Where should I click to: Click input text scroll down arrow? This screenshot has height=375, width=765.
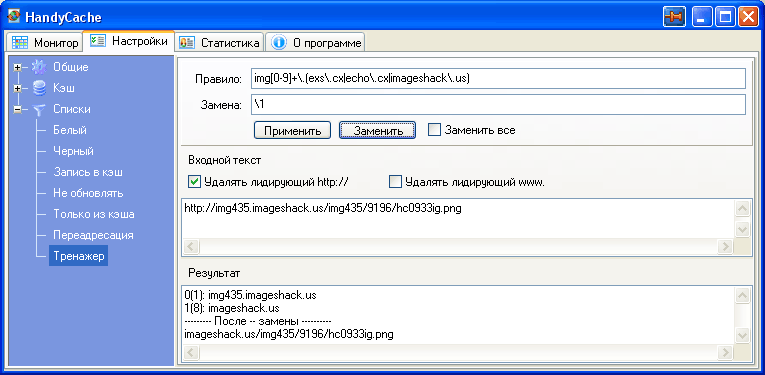(742, 229)
